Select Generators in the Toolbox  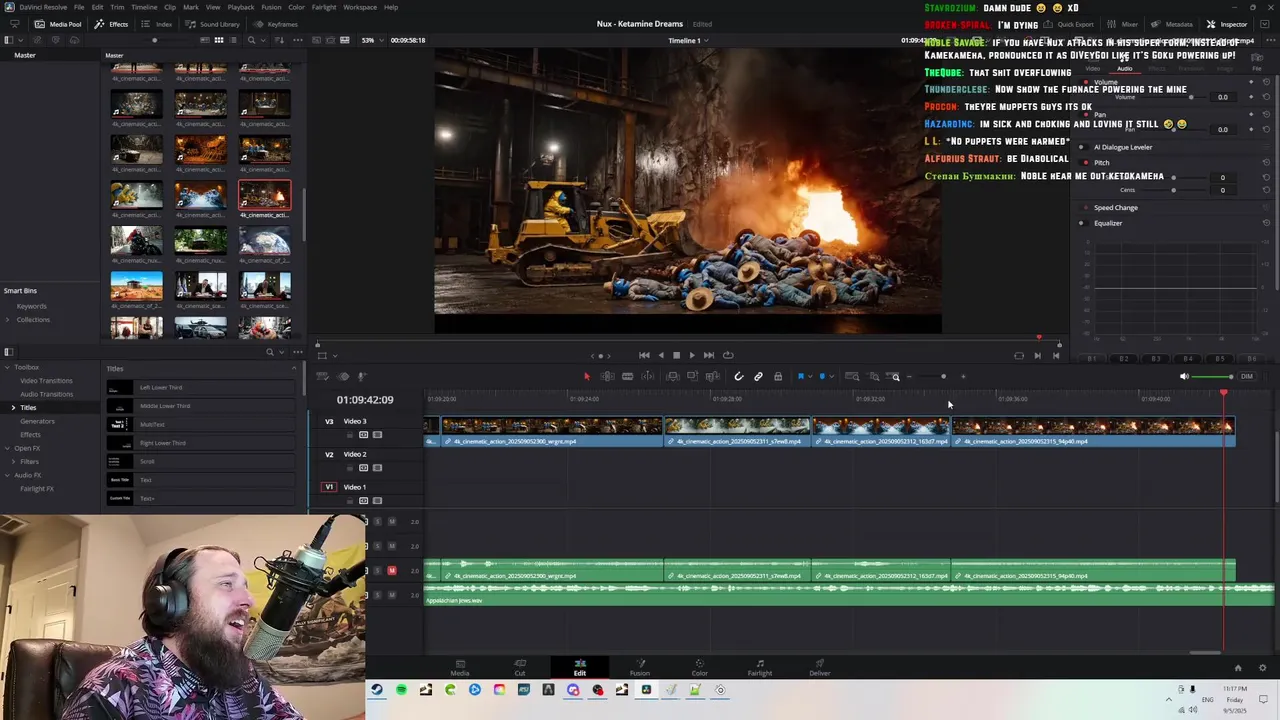pyautogui.click(x=37, y=421)
